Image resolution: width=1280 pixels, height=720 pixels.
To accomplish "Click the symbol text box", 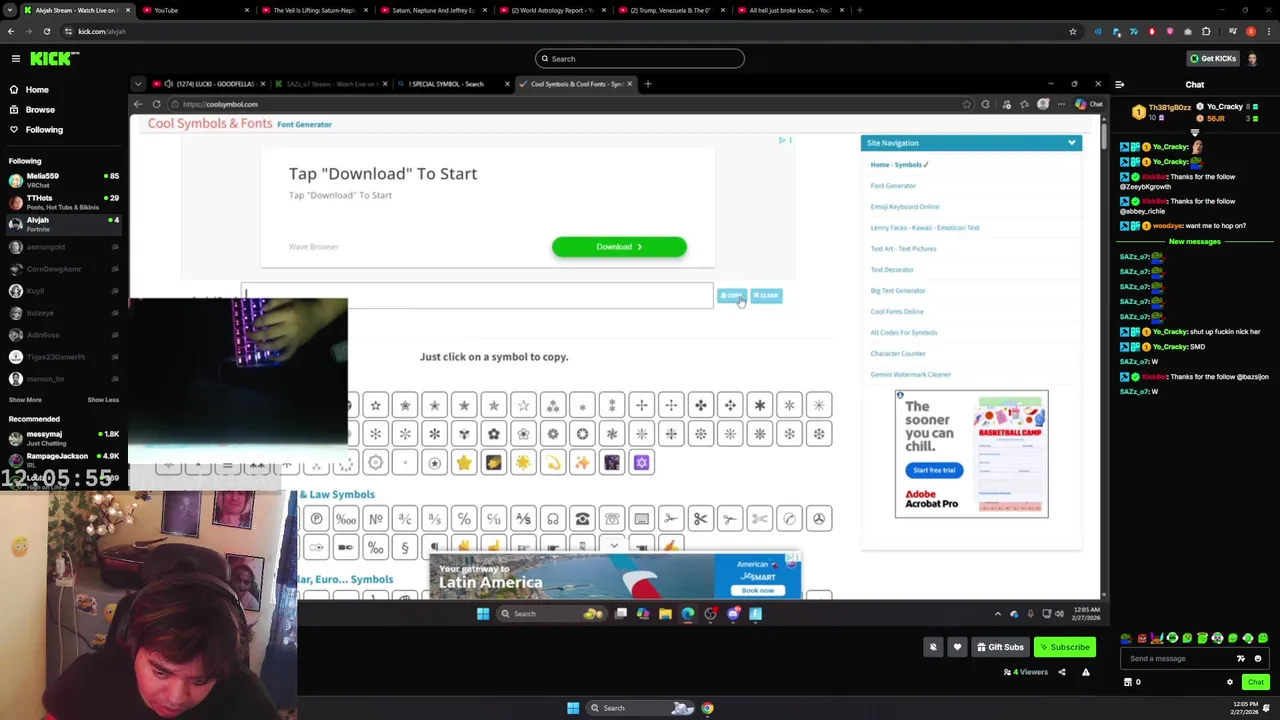I will click(x=478, y=295).
